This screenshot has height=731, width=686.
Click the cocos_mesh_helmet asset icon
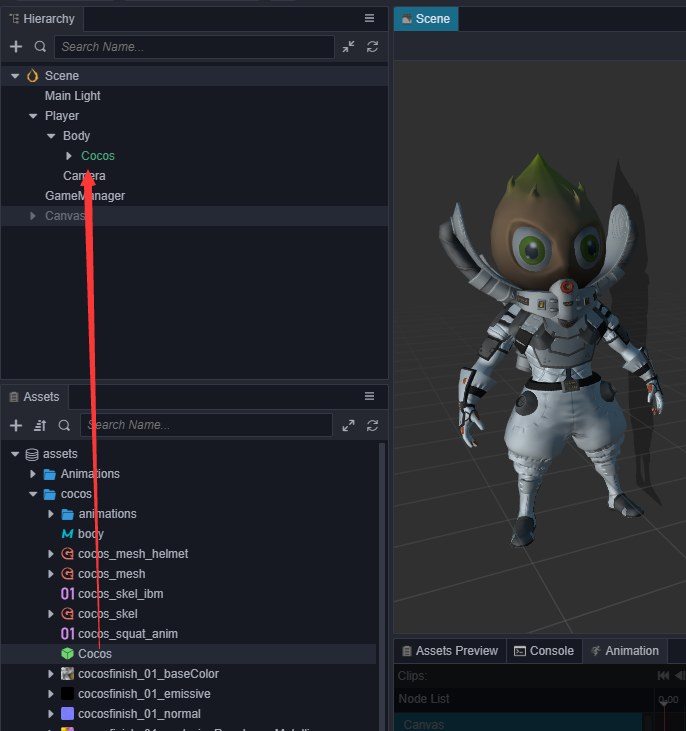point(68,554)
